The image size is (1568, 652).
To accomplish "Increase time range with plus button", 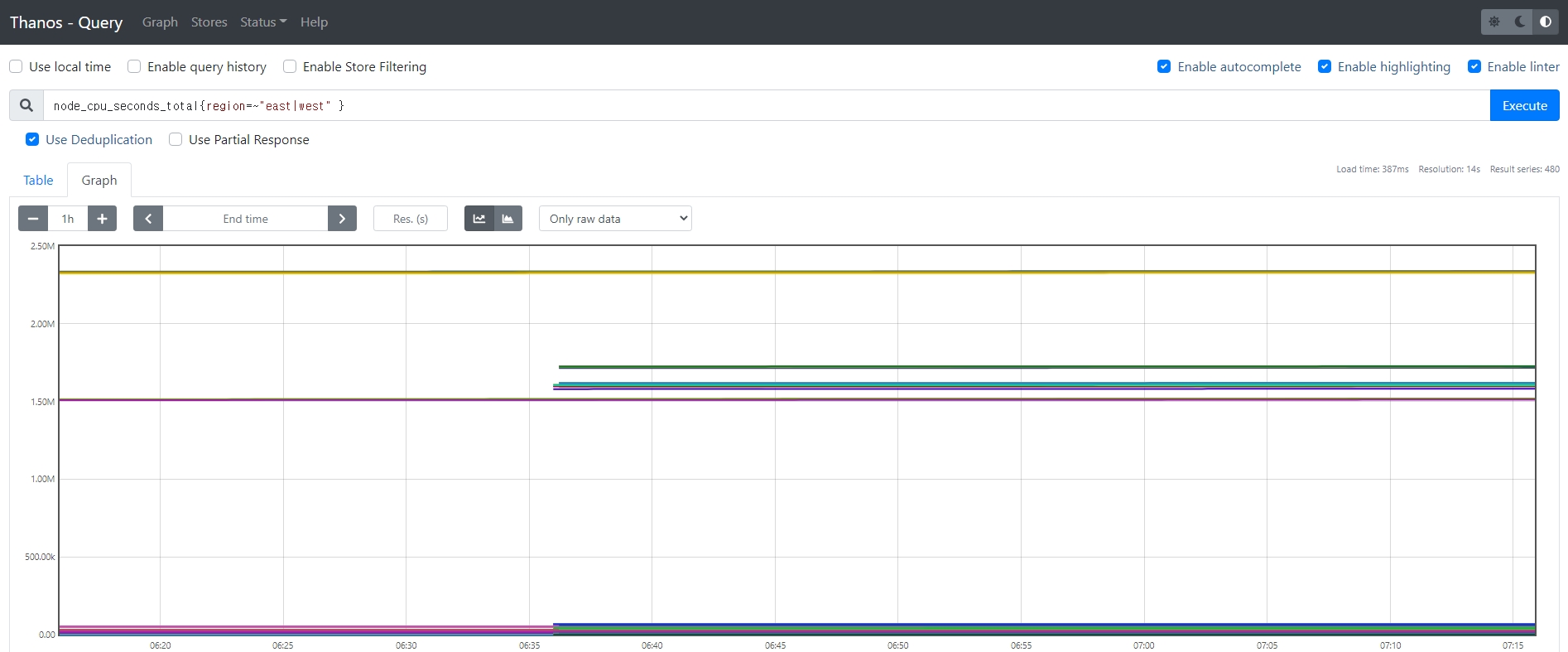I will [102, 219].
